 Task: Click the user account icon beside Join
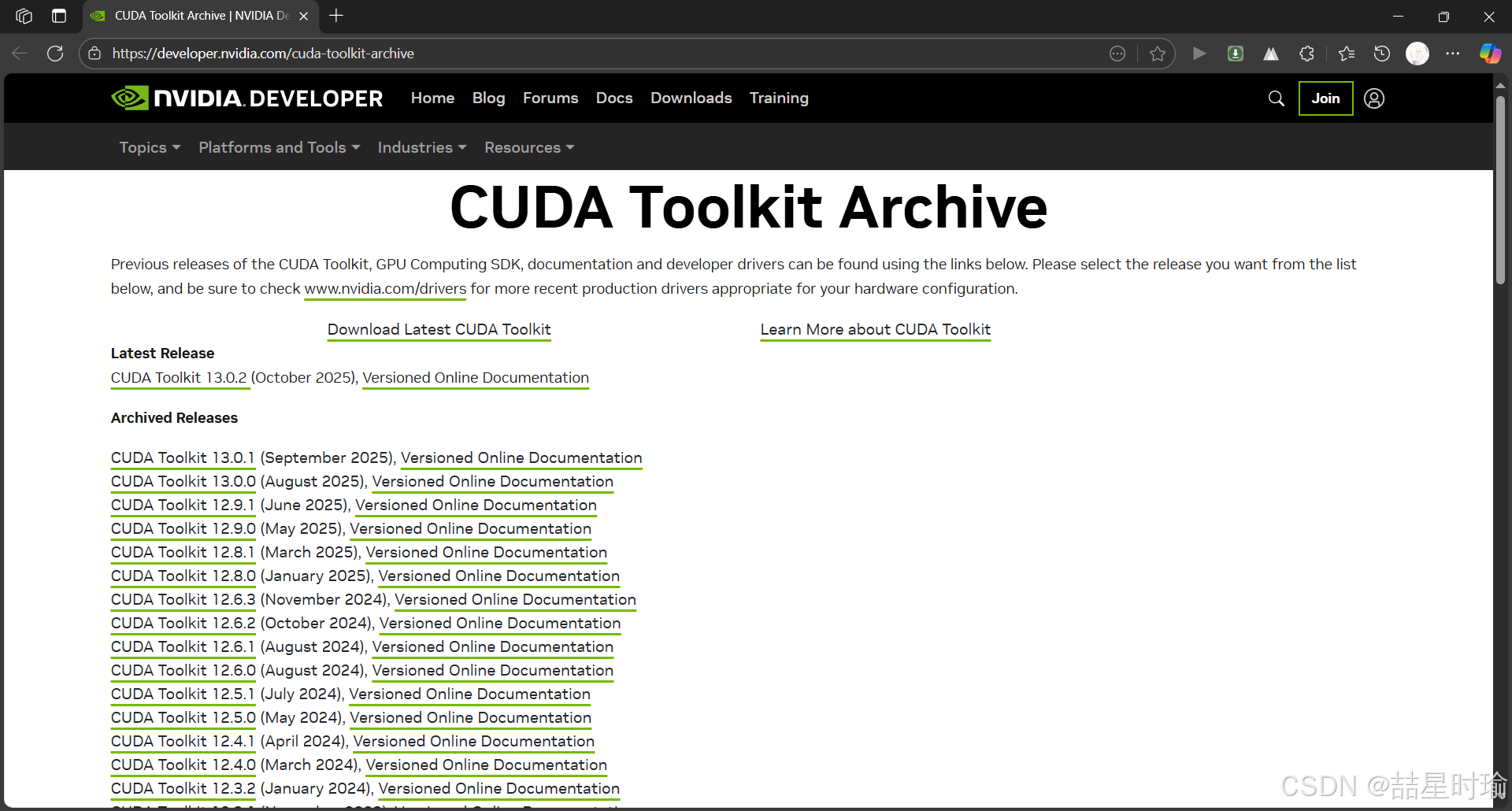[1374, 98]
